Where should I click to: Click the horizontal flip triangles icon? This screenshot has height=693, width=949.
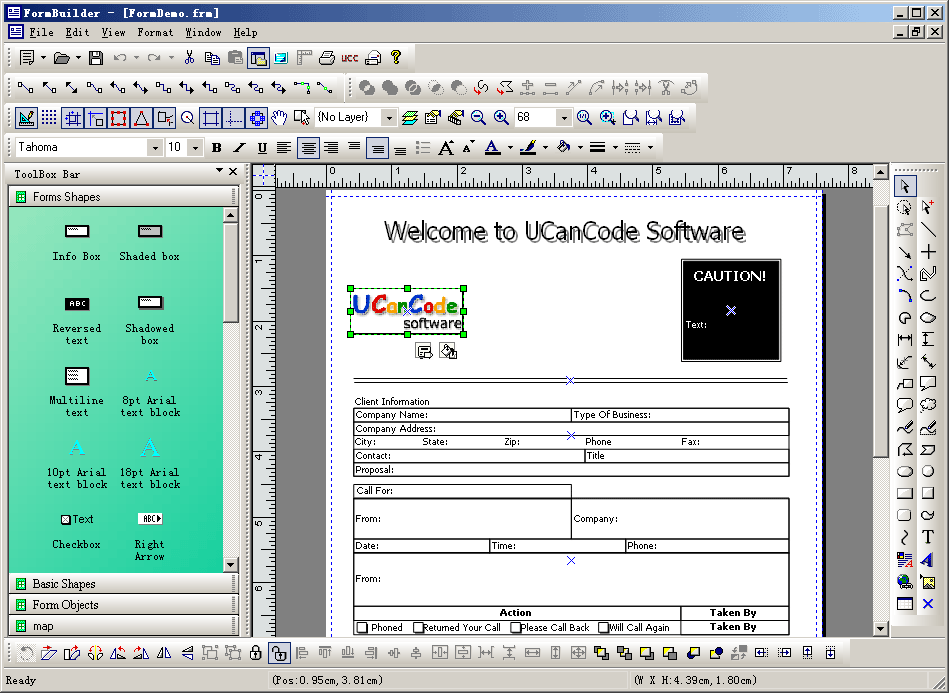tap(164, 653)
